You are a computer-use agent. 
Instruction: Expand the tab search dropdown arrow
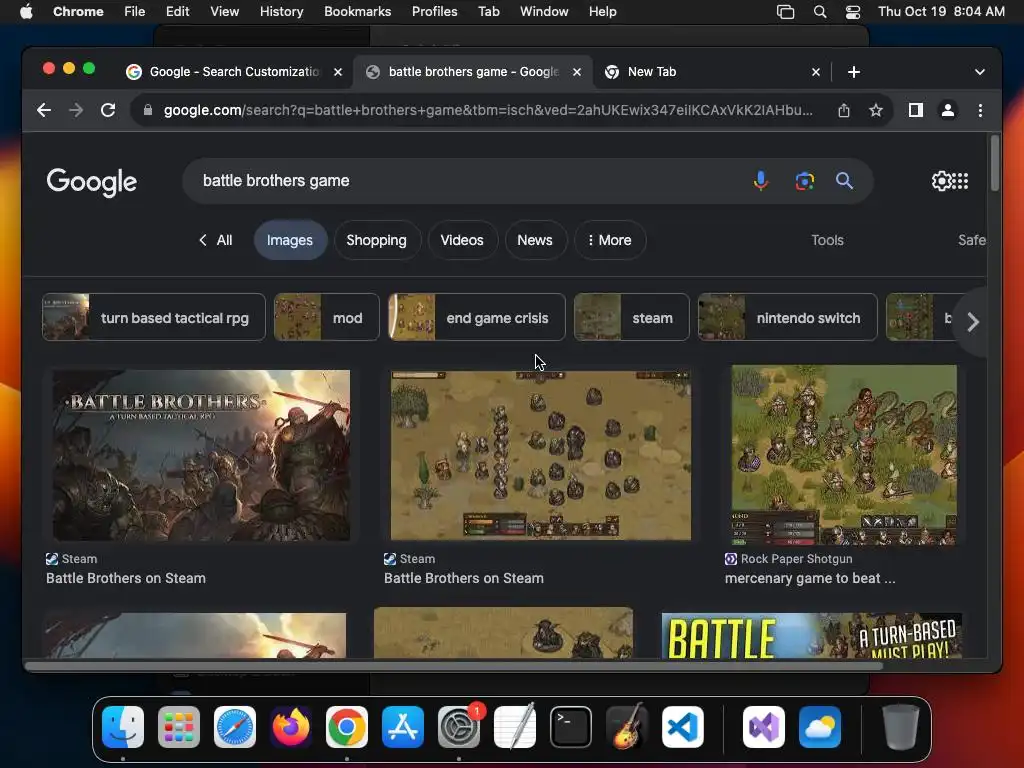pyautogui.click(x=980, y=72)
